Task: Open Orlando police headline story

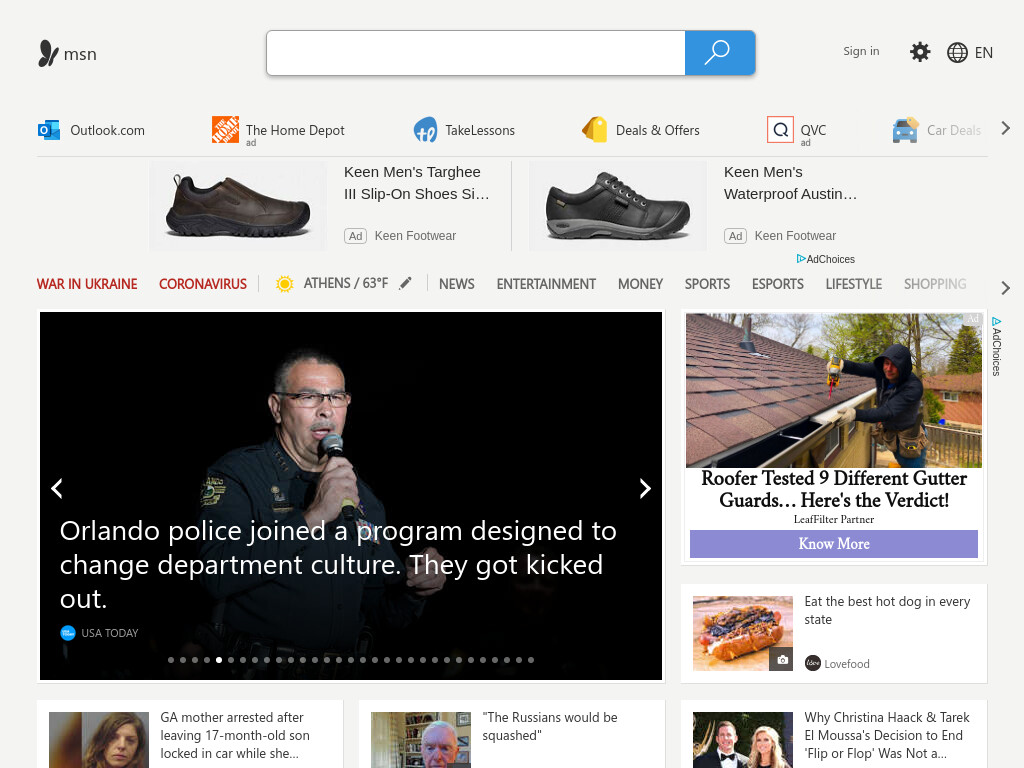Action: tap(338, 564)
